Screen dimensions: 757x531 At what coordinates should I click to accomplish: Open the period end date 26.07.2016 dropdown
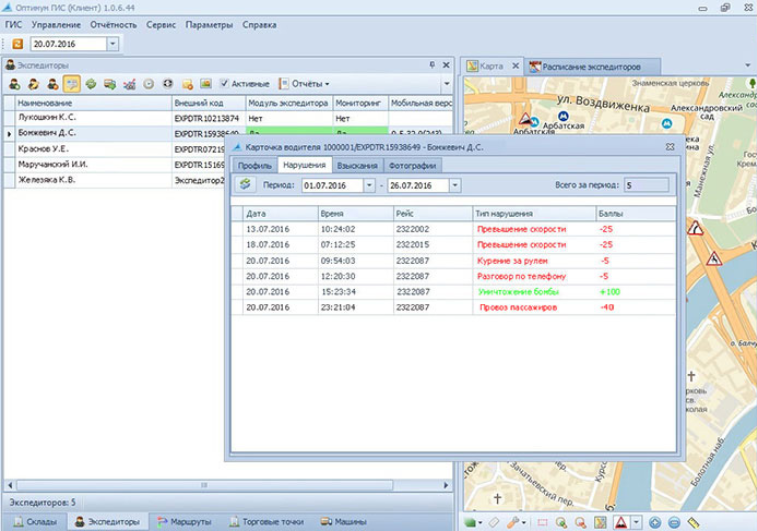click(455, 185)
